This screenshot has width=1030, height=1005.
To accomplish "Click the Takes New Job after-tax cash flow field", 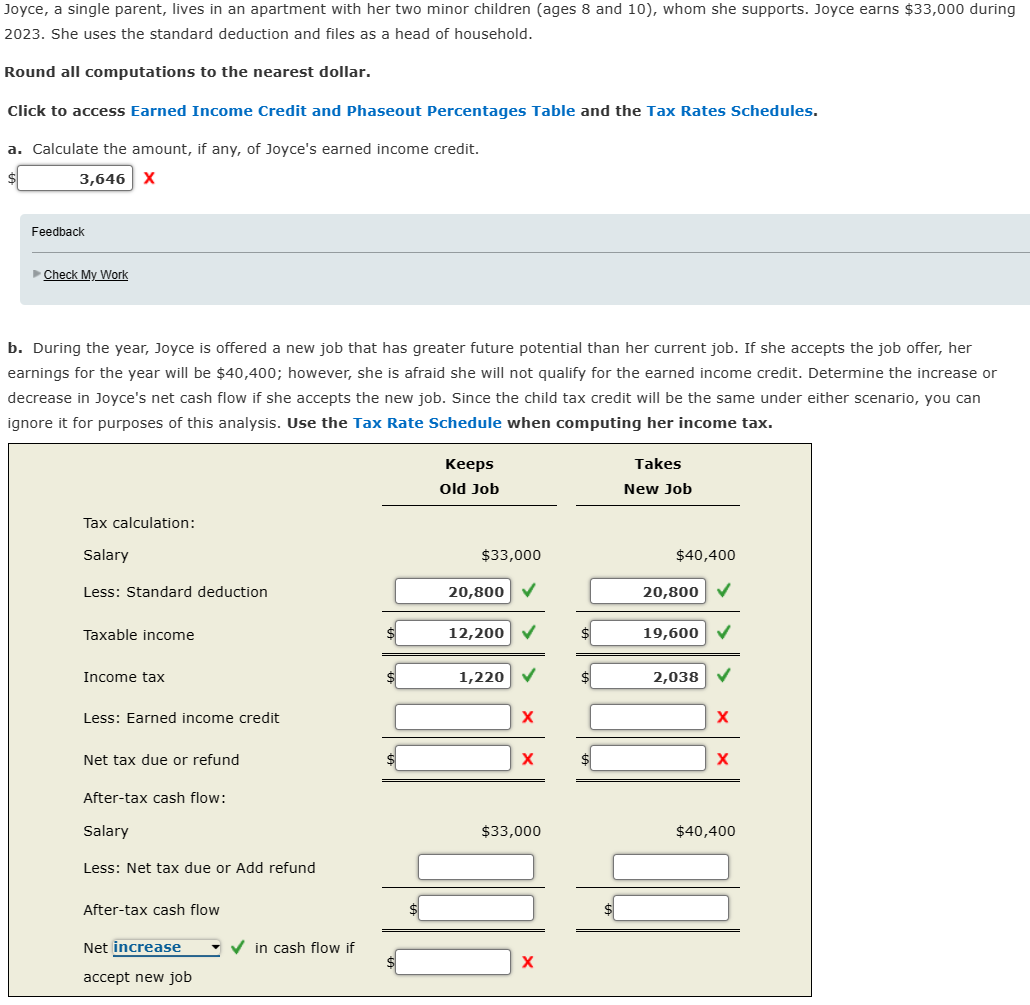I will [671, 908].
